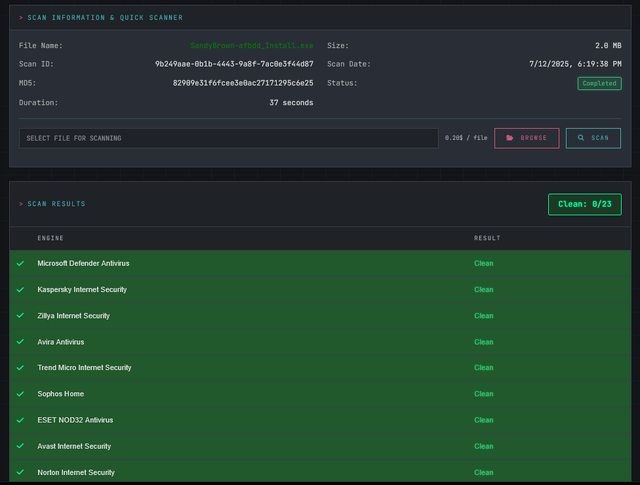640x485 pixels.
Task: Click the Avast Internet Security checkmark icon
Action: coord(20,446)
